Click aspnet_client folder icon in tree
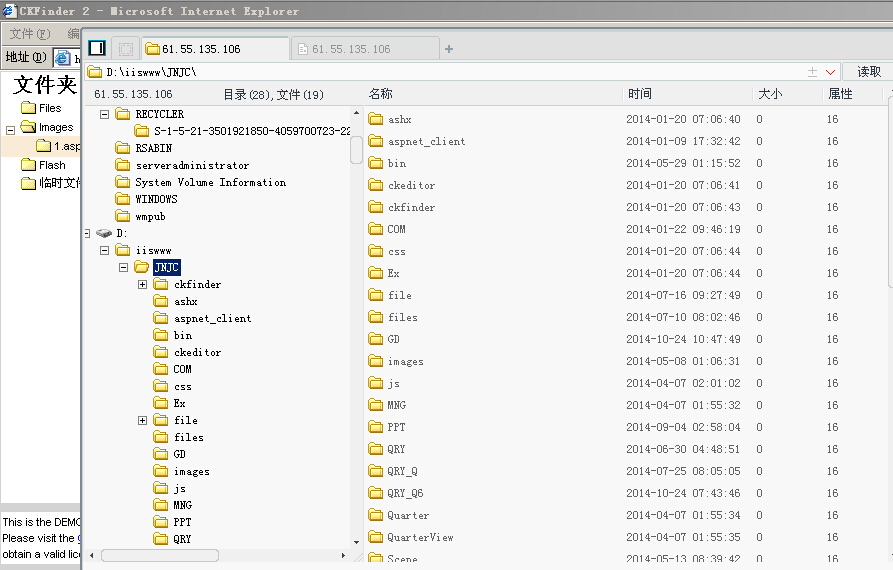Viewport: 893px width, 570px height. tap(161, 318)
